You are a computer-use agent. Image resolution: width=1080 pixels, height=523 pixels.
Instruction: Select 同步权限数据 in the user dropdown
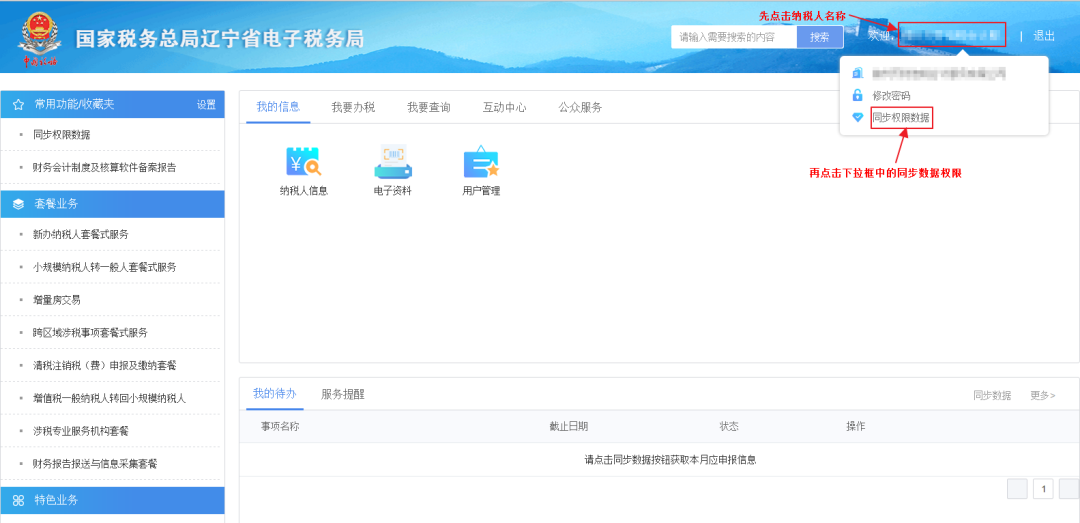click(900, 118)
